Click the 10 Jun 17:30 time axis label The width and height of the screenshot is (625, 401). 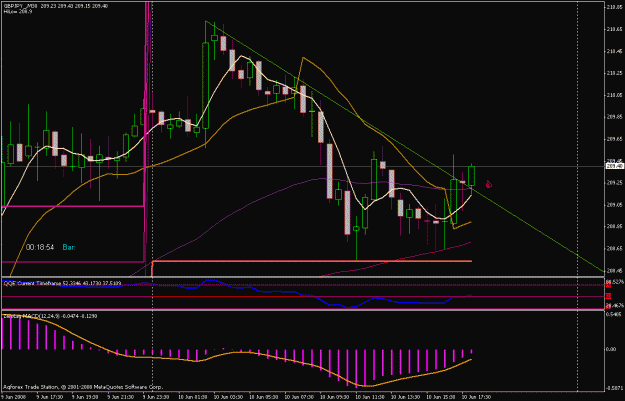(476, 397)
